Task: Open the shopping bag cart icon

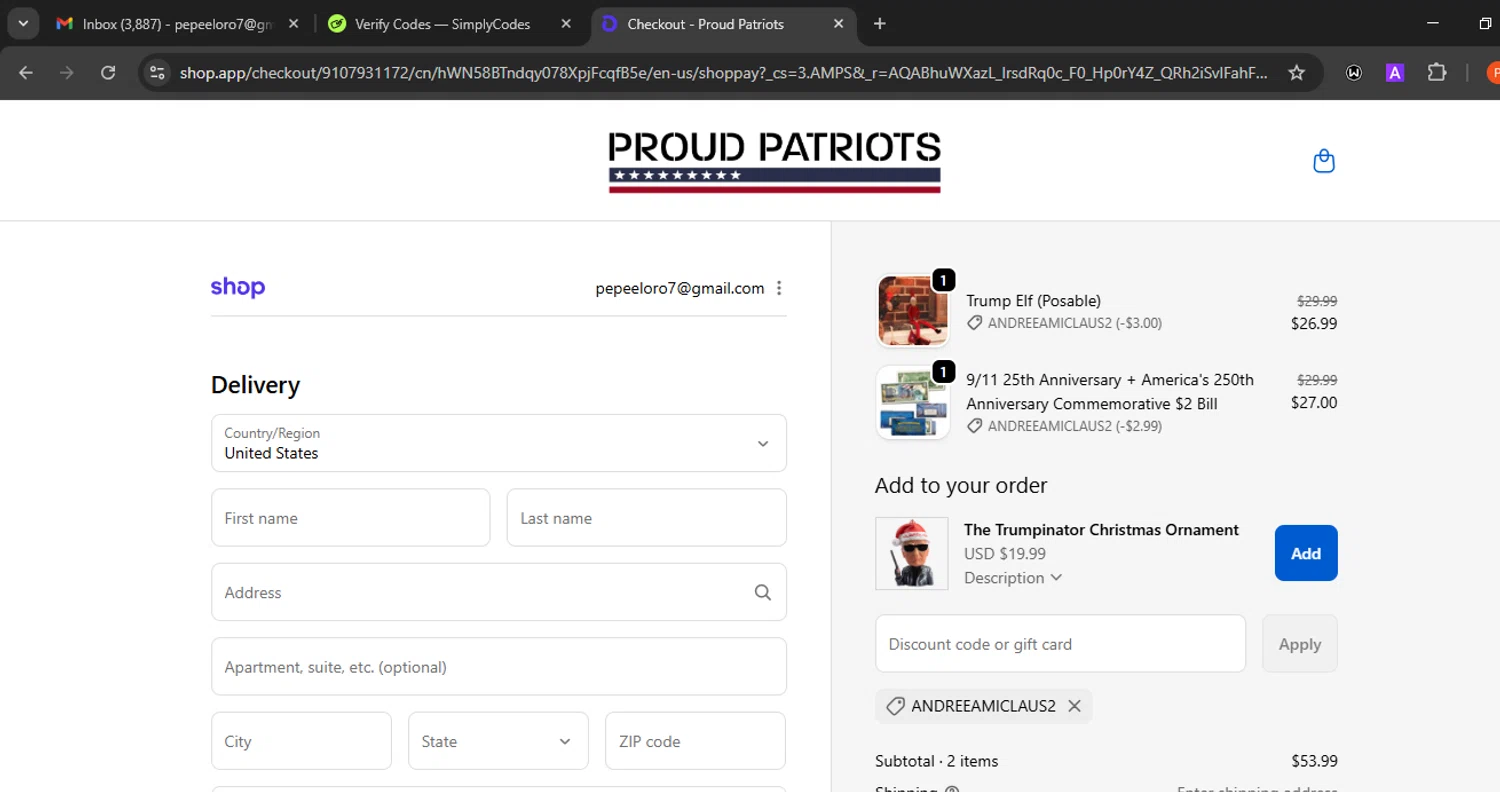Action: pyautogui.click(x=1324, y=161)
